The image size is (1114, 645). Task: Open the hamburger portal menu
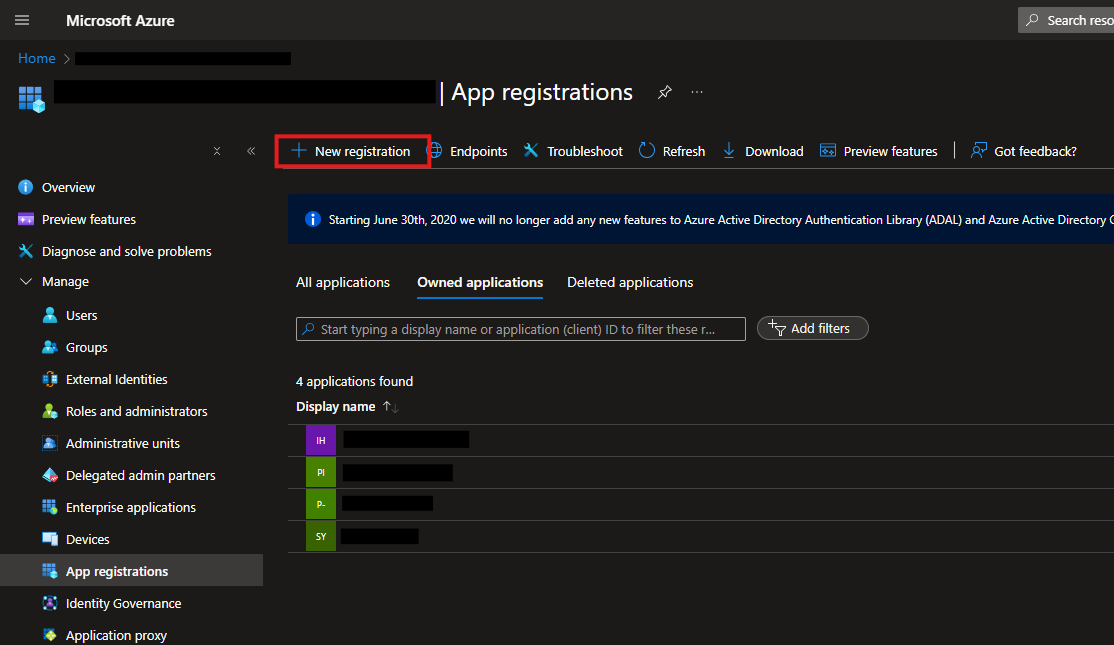[x=22, y=20]
